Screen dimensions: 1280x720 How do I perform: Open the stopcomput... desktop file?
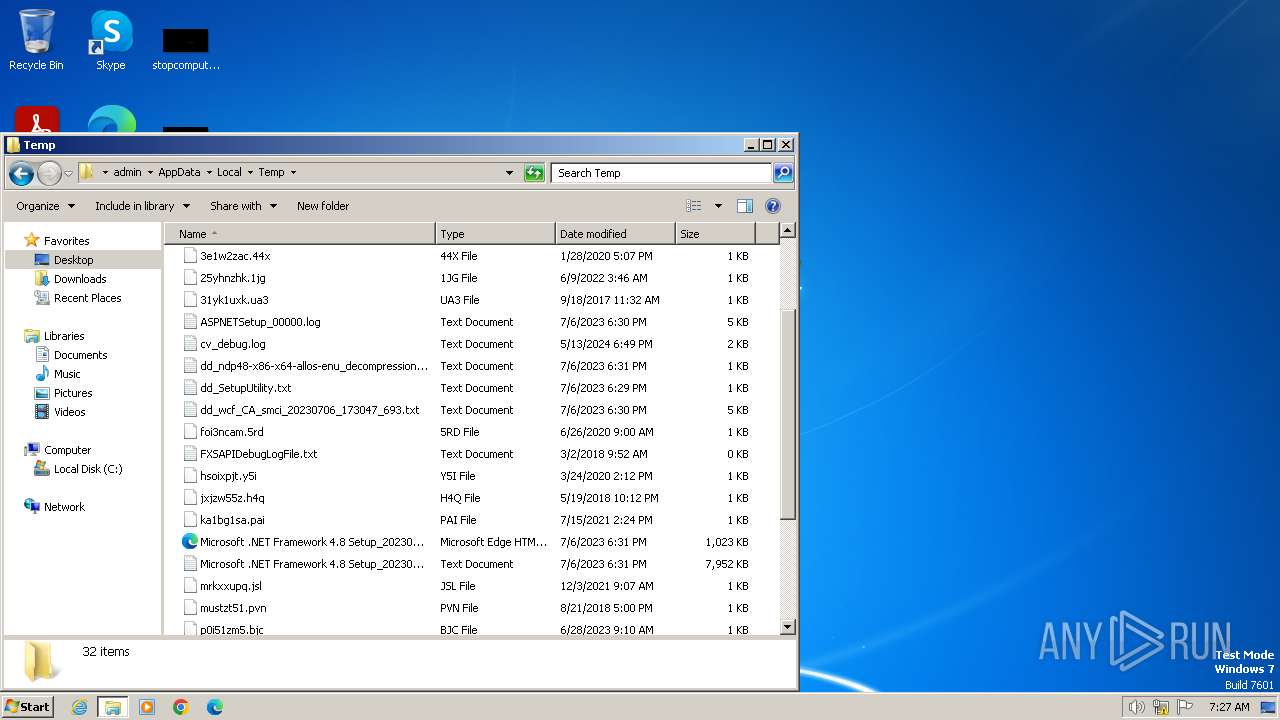click(x=186, y=48)
